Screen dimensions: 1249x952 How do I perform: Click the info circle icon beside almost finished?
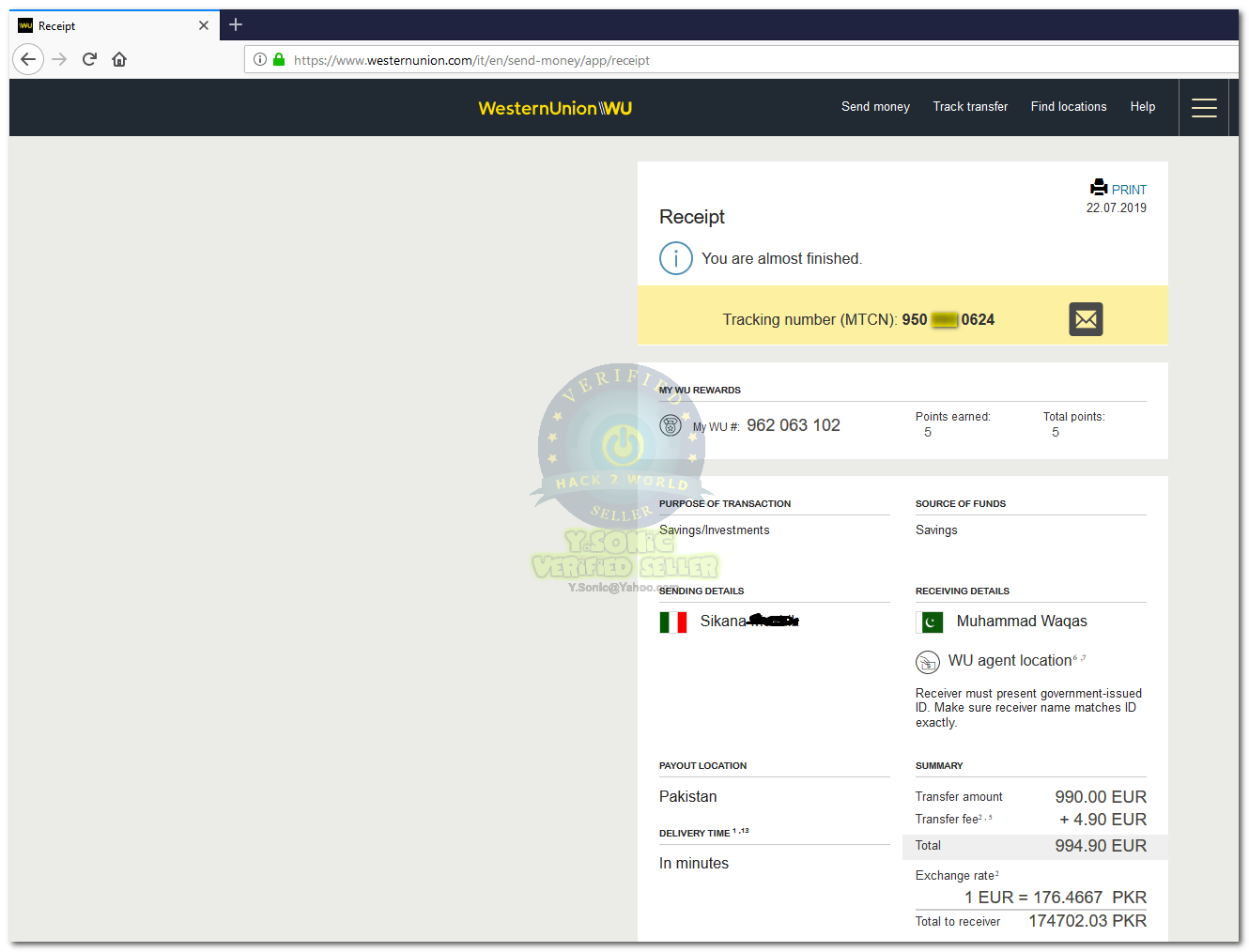(676, 258)
